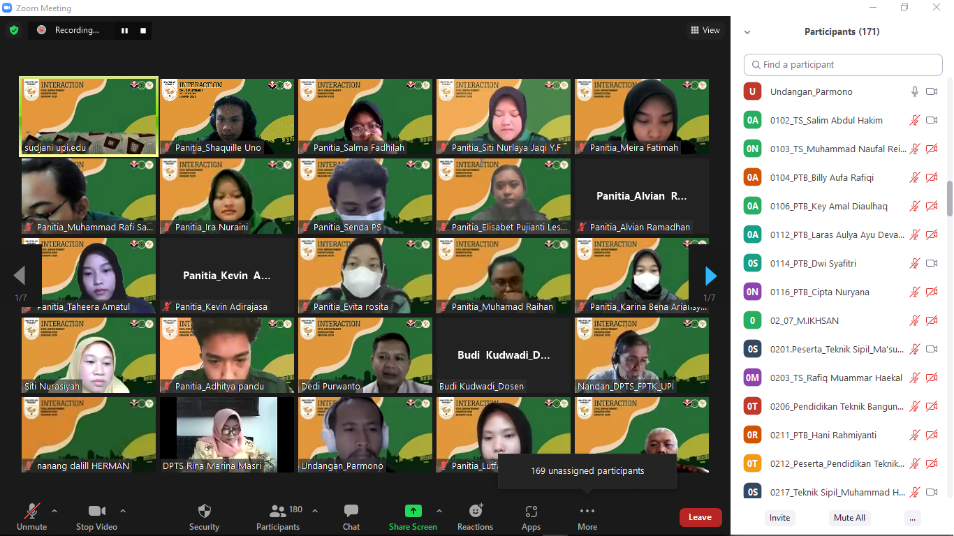The image size is (954, 536).
Task: Open the View layout menu
Action: [x=705, y=30]
